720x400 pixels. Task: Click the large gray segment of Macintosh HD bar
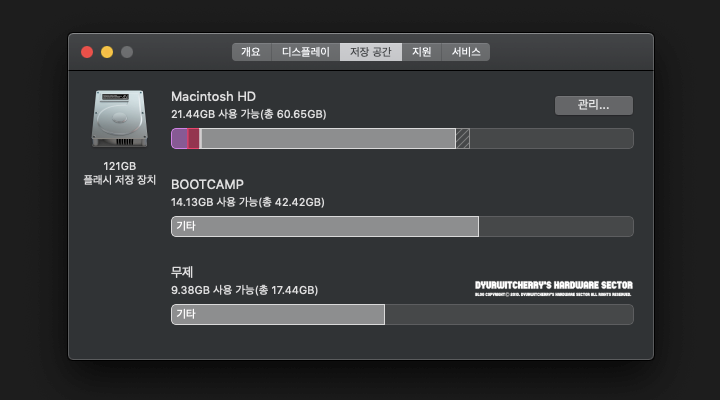(328, 139)
